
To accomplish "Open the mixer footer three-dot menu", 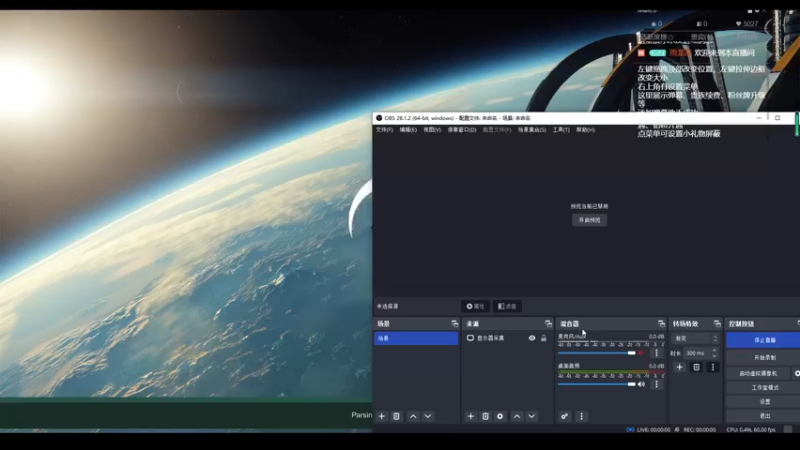I will 581,416.
